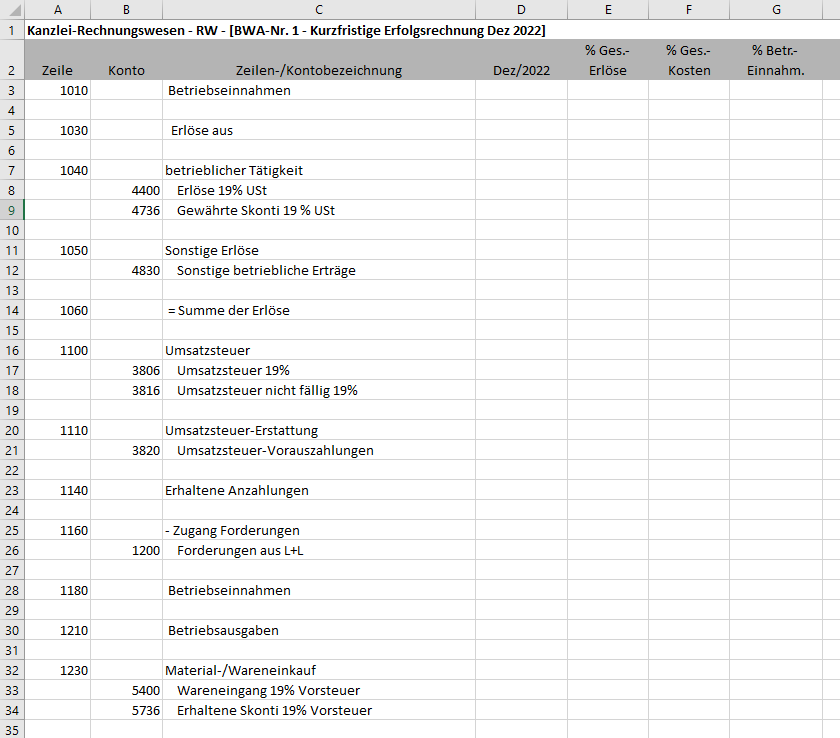Click account number 4830
The image size is (840, 738).
126,270
